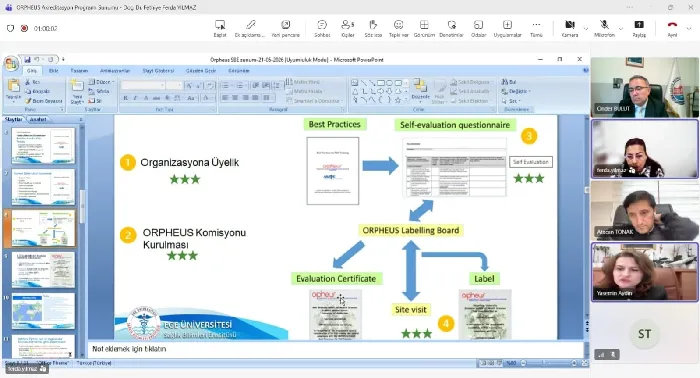Share content with the Paylaş button
Image resolution: width=700 pixels, height=378 pixels.
click(639, 28)
